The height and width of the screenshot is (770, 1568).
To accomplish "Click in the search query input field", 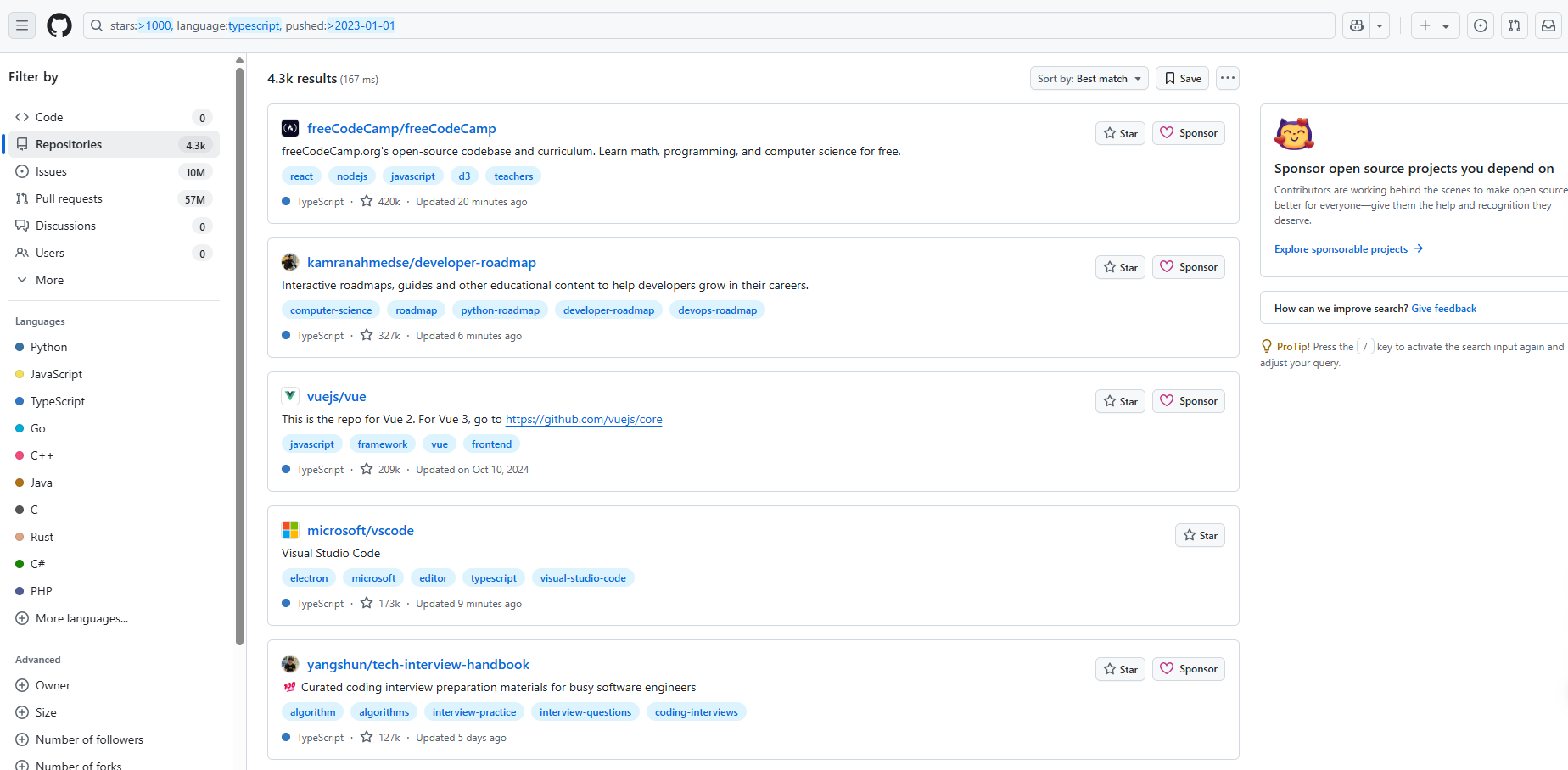I will click(709, 25).
